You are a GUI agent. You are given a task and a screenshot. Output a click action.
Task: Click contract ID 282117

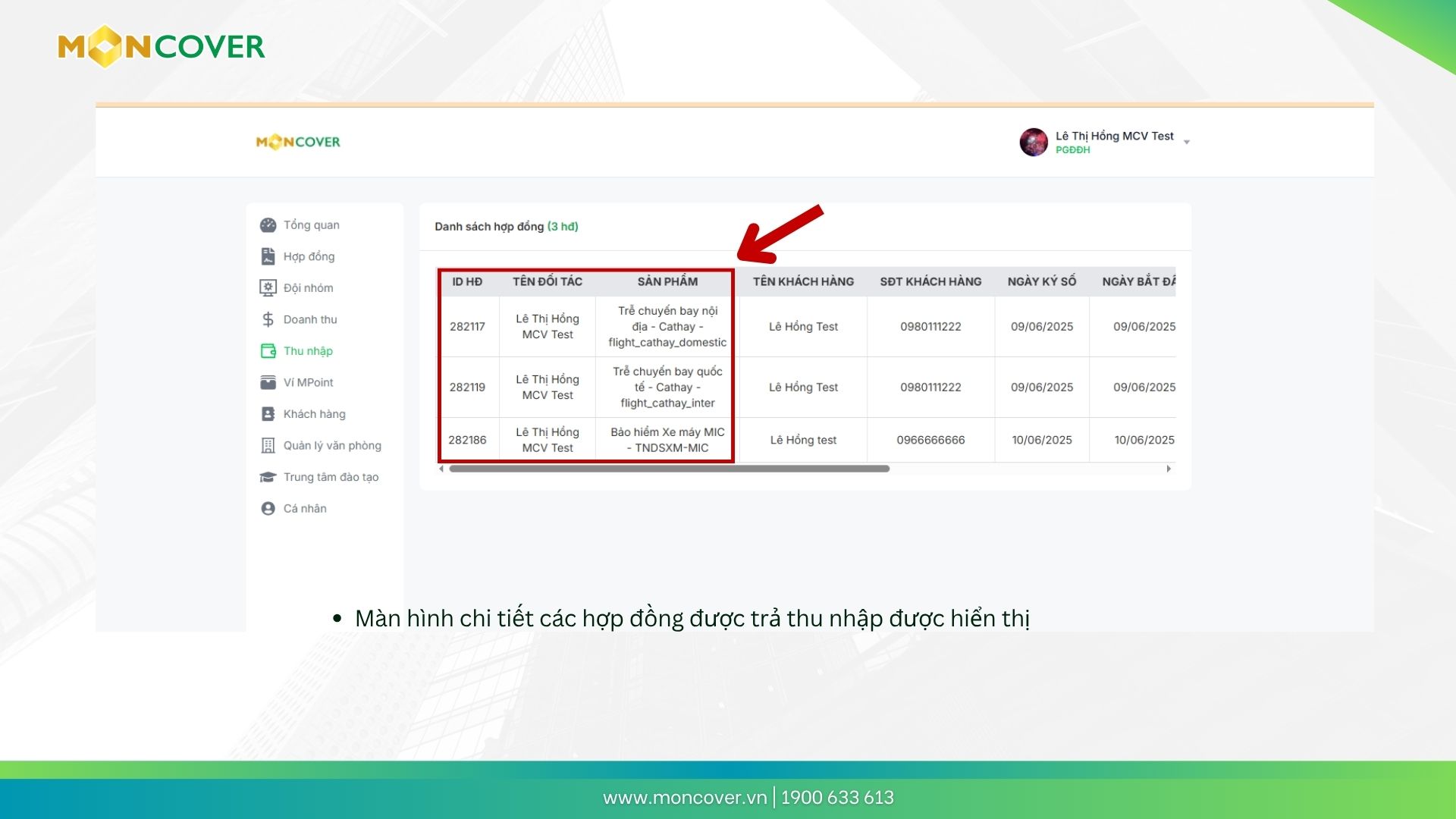(467, 327)
